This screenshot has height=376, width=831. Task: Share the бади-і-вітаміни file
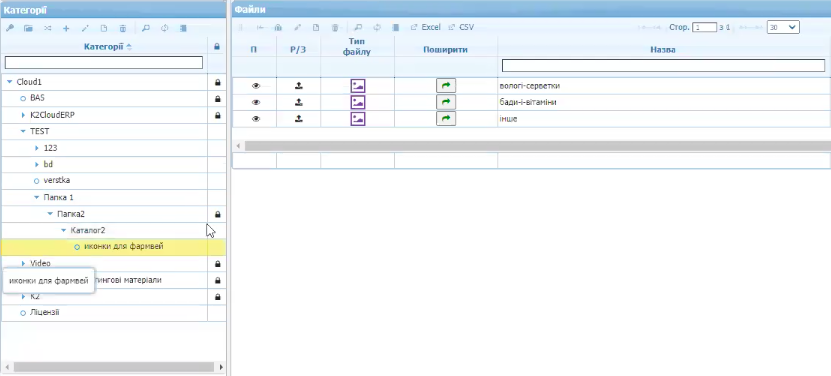click(446, 102)
